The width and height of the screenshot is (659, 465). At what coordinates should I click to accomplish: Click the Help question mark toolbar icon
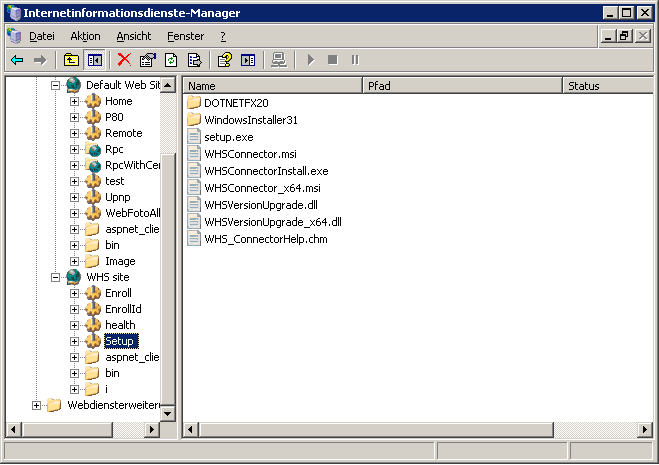pos(225,60)
